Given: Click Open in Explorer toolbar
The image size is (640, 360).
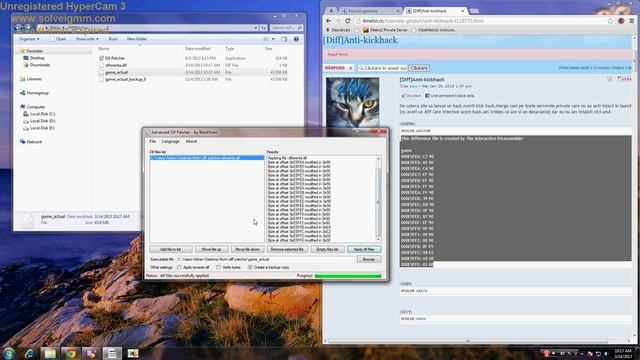Looking at the screenshot, I should pos(58,39).
